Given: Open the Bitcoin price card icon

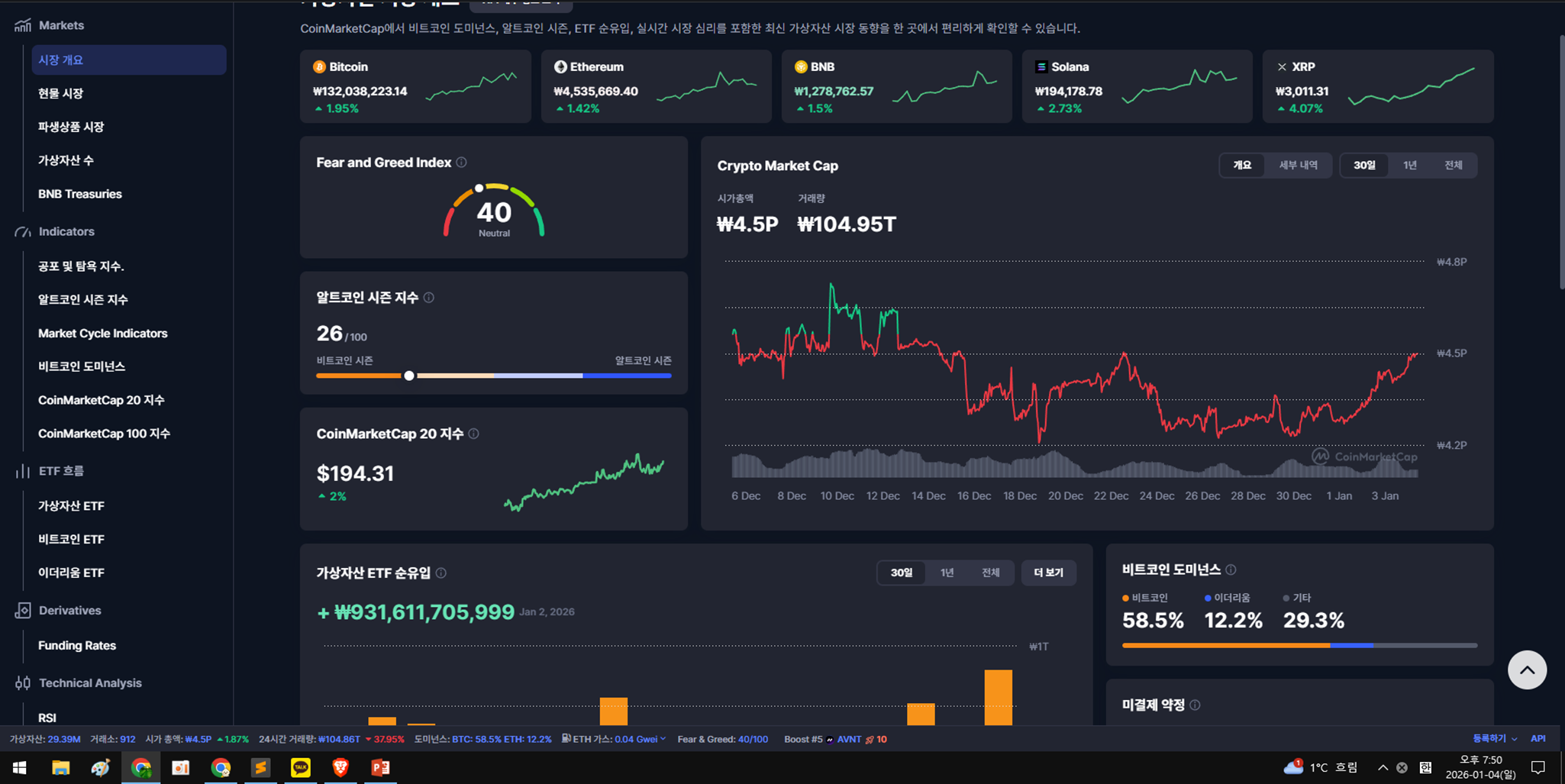Looking at the screenshot, I should tap(319, 67).
